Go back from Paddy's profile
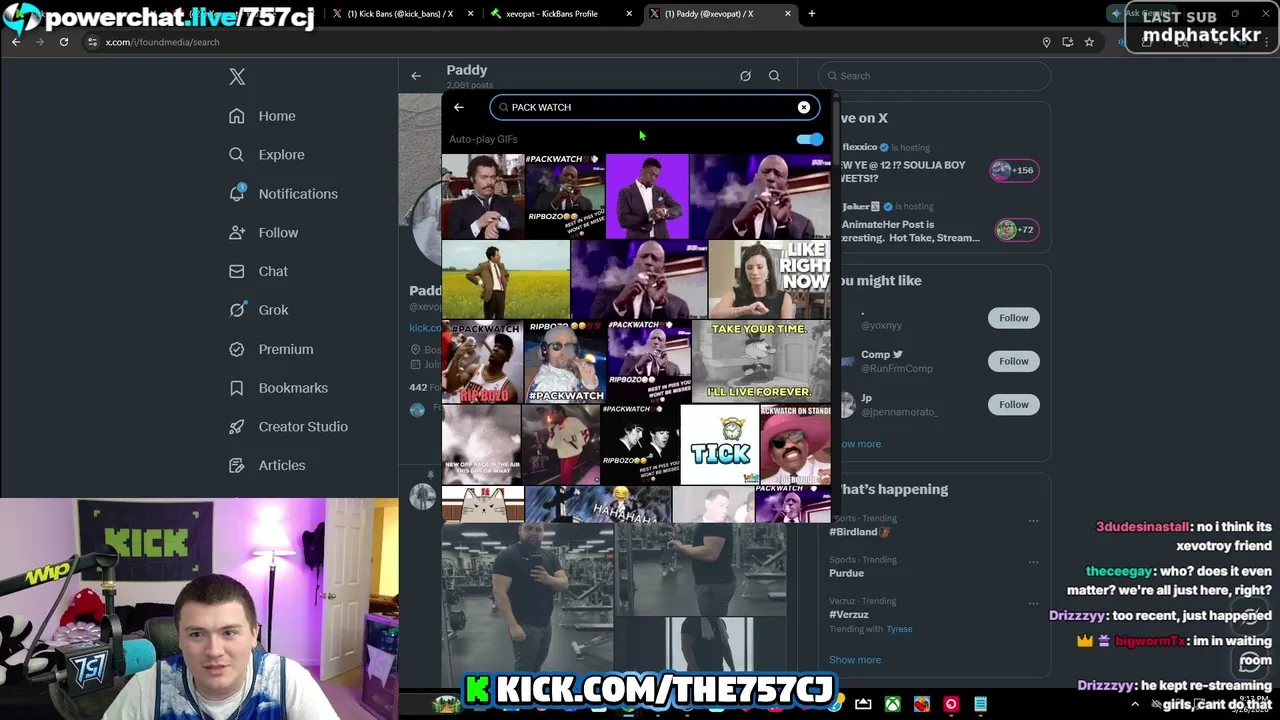The image size is (1280, 720). click(416, 76)
